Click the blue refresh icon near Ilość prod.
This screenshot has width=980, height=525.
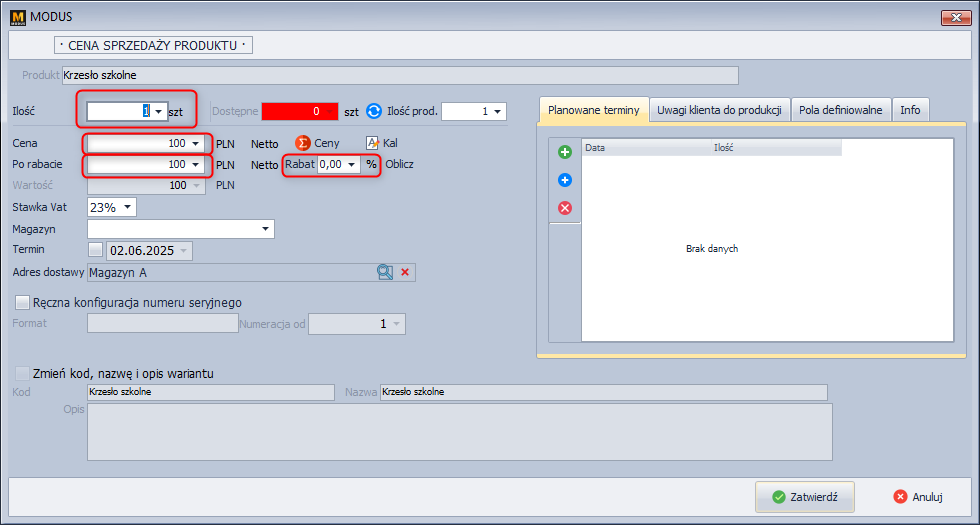pyautogui.click(x=374, y=111)
